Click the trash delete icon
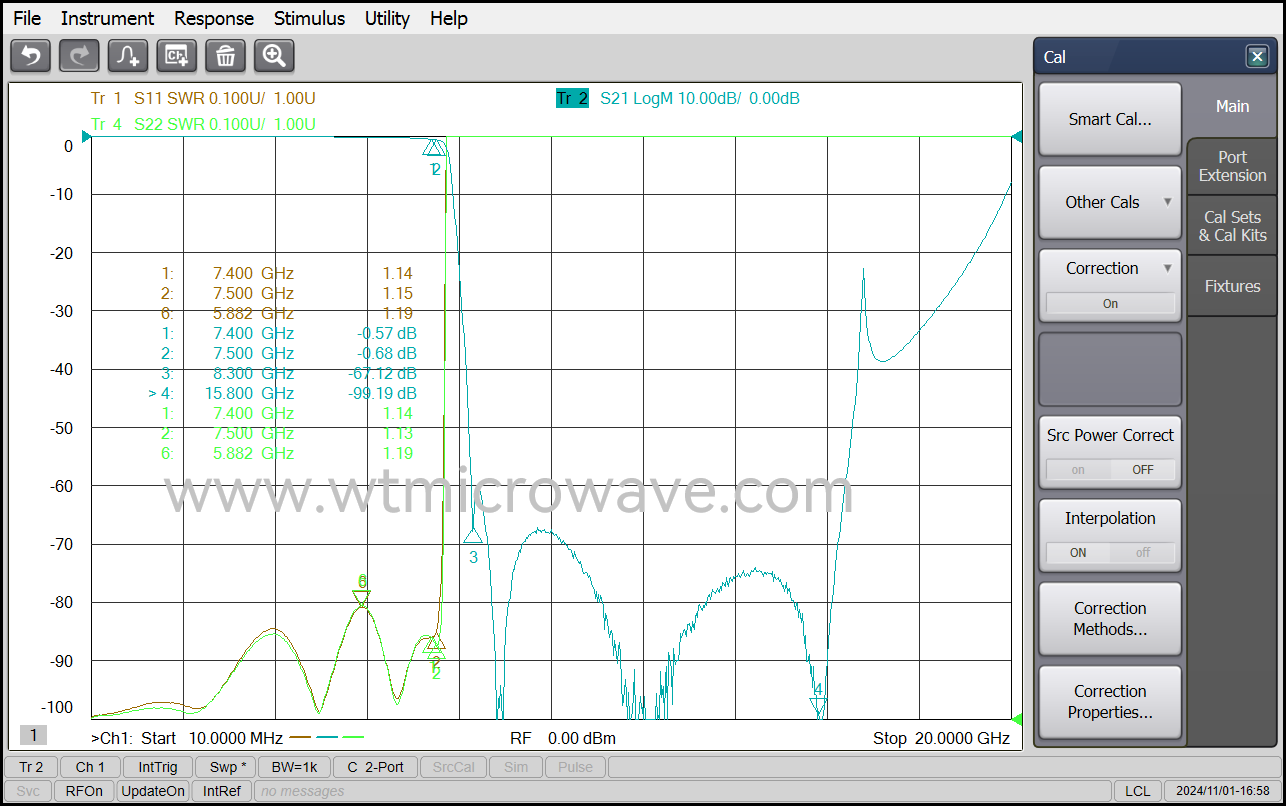This screenshot has height=806, width=1286. [225, 56]
